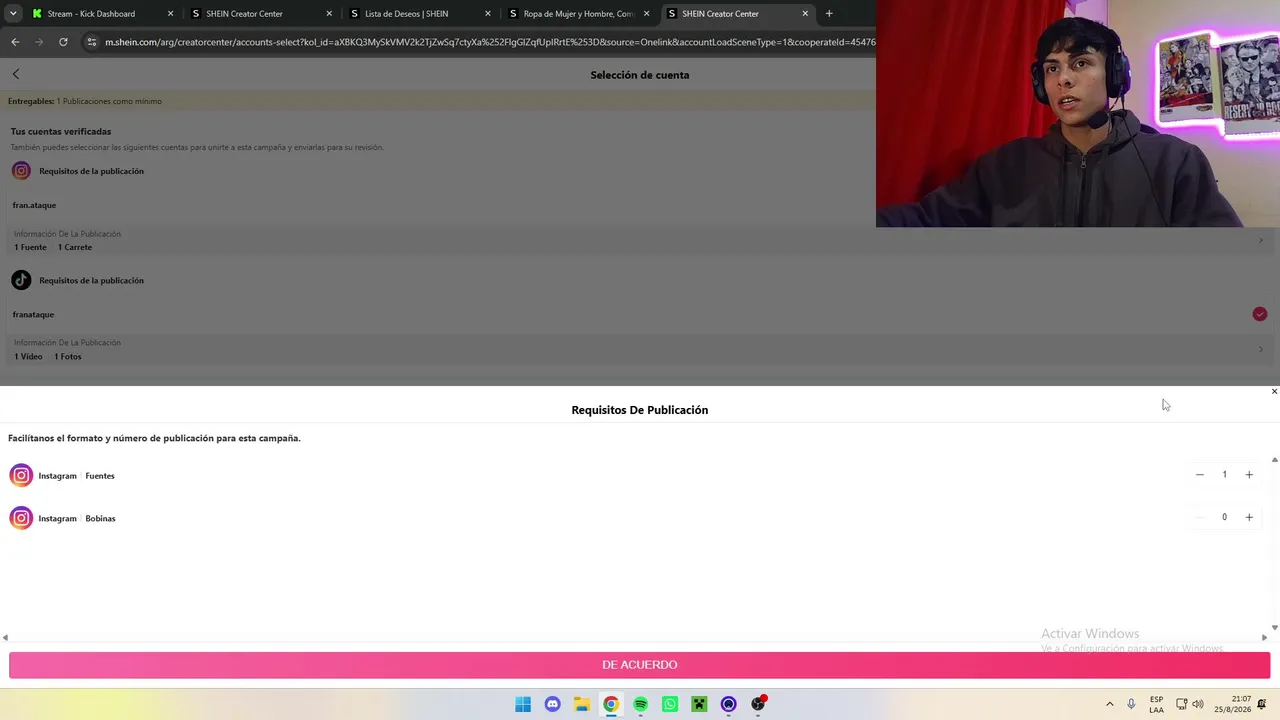Decrease the Instagram Fuentes count
This screenshot has width=1280, height=720.
point(1200,475)
